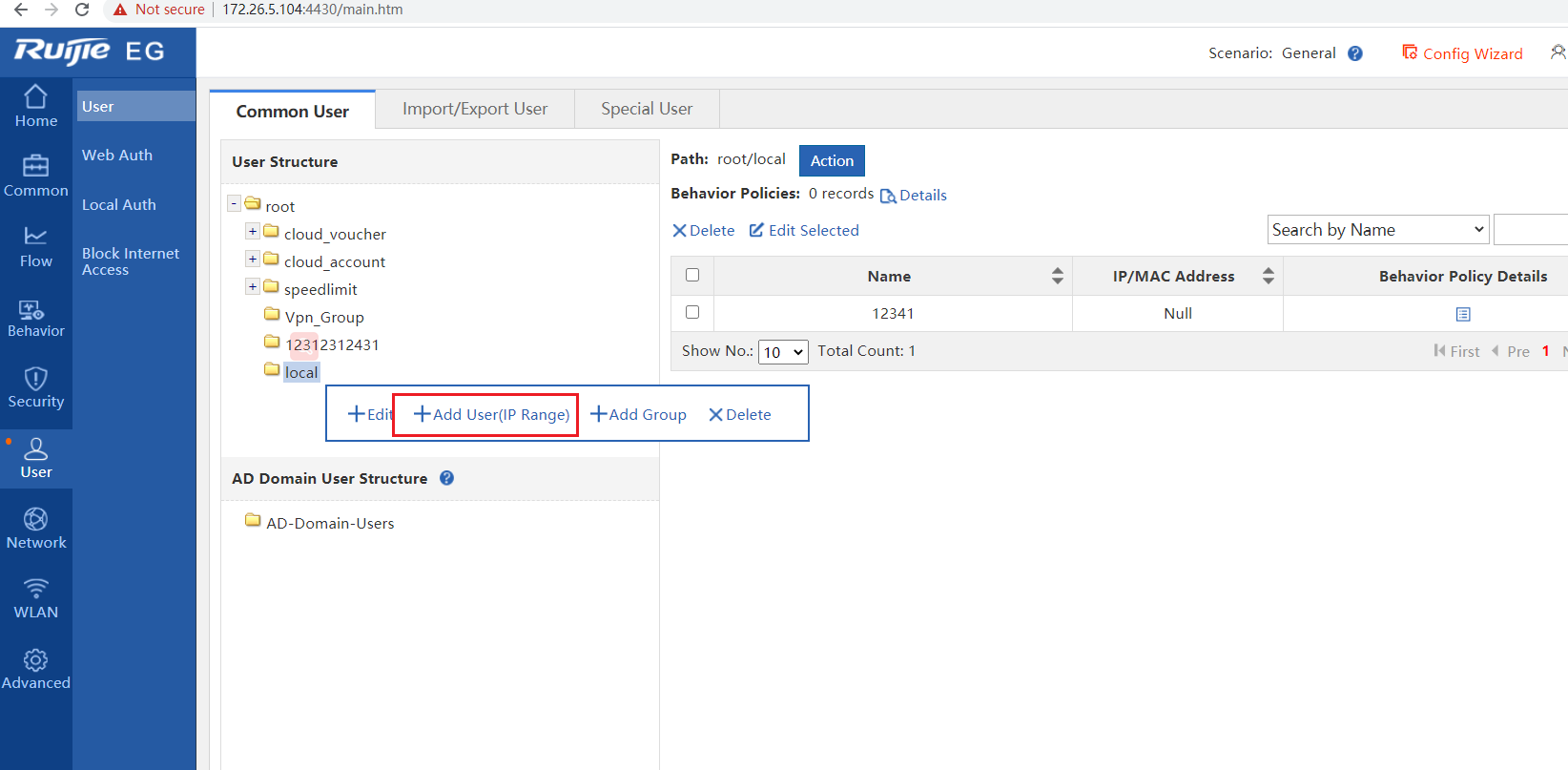1568x770 pixels.
Task: Expand the cloud_voucher tree node
Action: (x=253, y=231)
